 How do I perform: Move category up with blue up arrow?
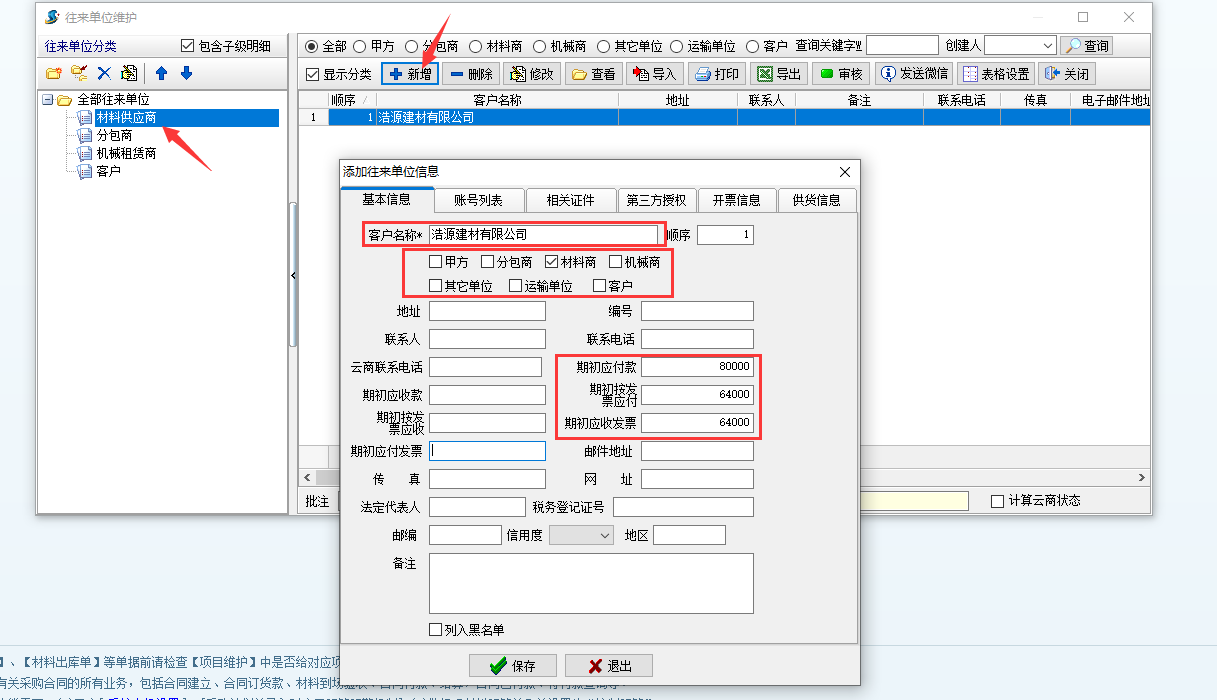pos(161,73)
